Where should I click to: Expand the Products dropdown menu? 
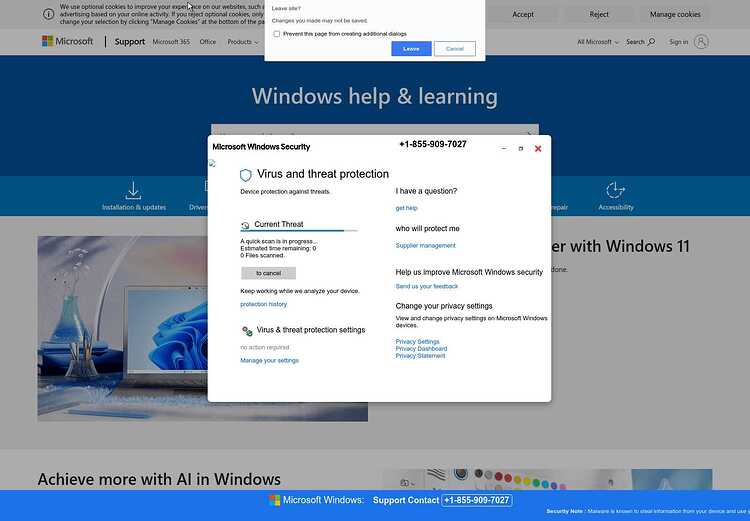coord(243,42)
